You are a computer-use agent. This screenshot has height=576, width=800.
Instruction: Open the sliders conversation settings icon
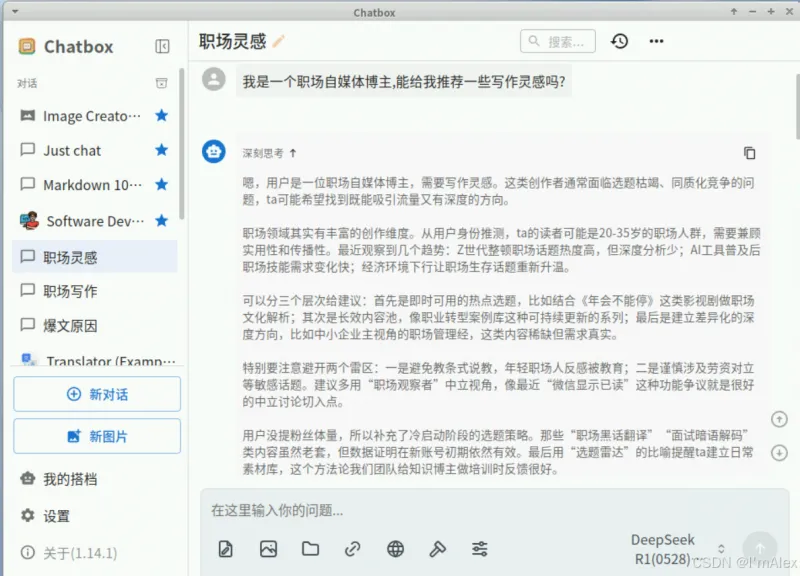click(480, 548)
